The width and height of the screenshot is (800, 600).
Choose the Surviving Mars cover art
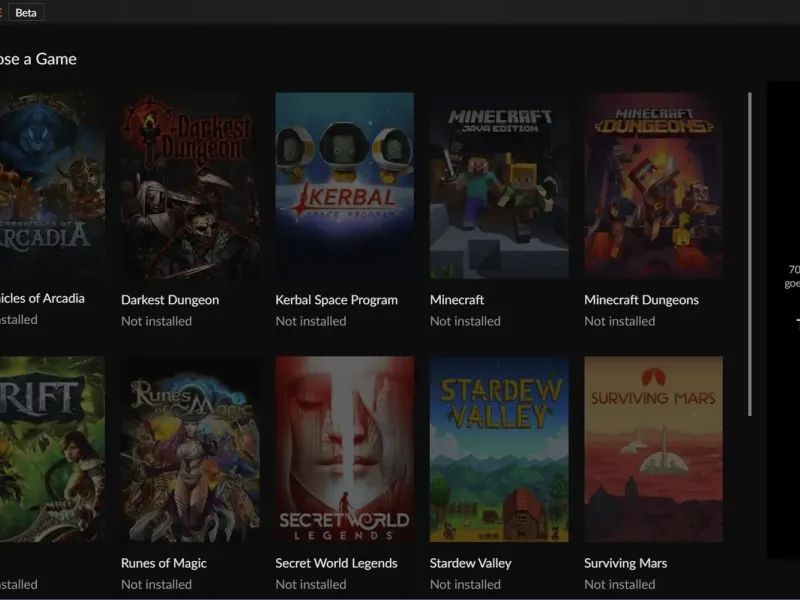654,449
